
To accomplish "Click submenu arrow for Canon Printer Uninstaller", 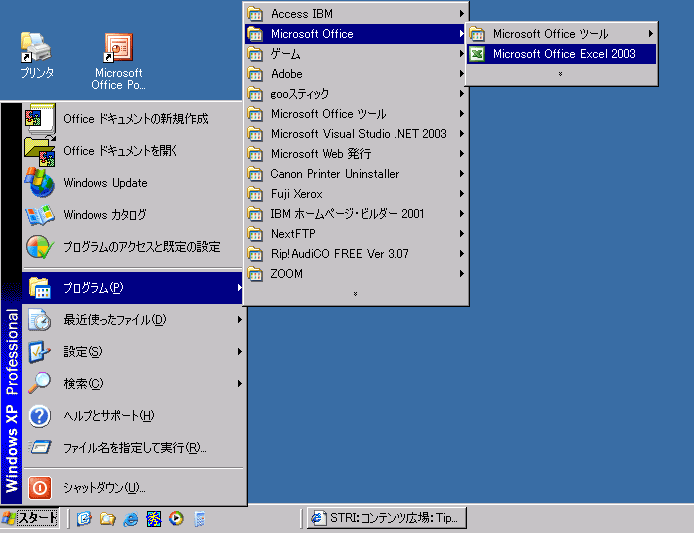I will pyautogui.click(x=461, y=174).
